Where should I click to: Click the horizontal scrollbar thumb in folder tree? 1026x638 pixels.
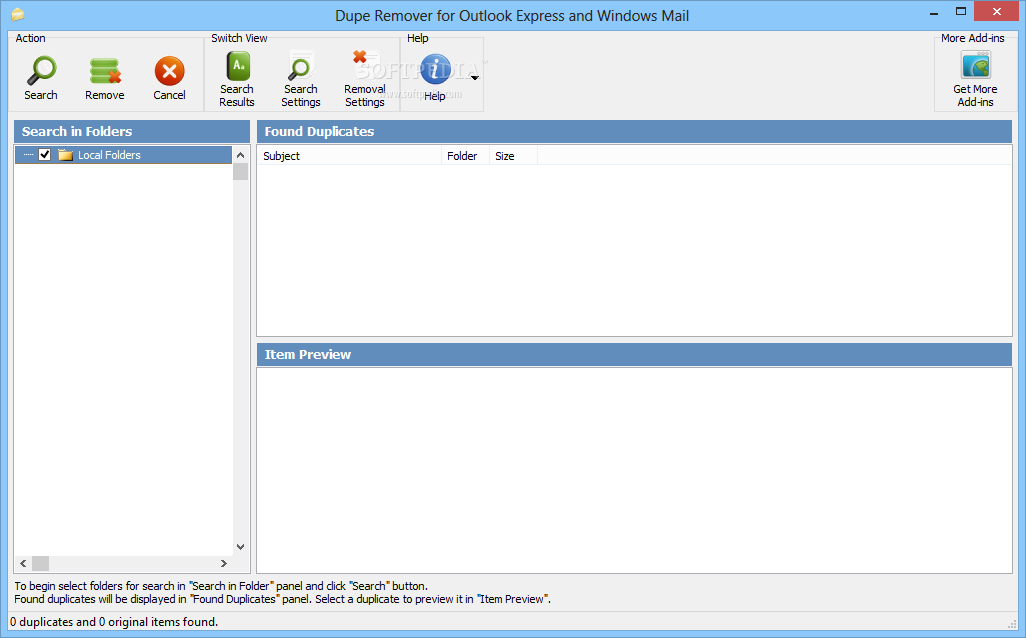click(41, 563)
